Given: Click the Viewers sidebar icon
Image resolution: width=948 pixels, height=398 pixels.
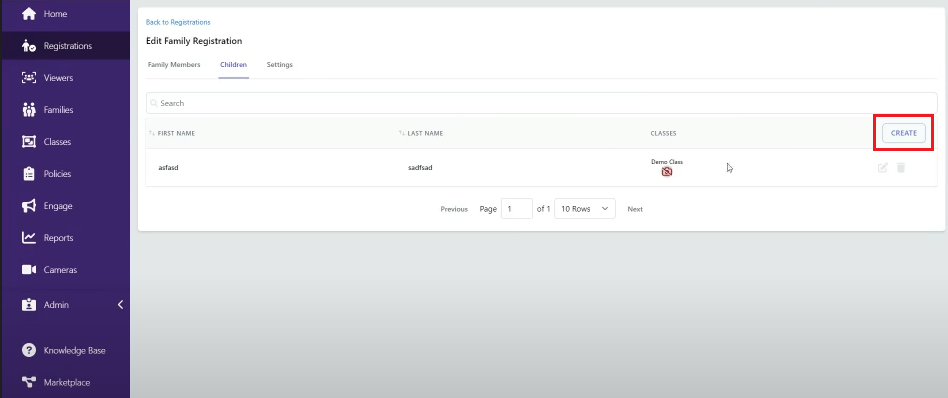Looking at the screenshot, I should coord(29,78).
